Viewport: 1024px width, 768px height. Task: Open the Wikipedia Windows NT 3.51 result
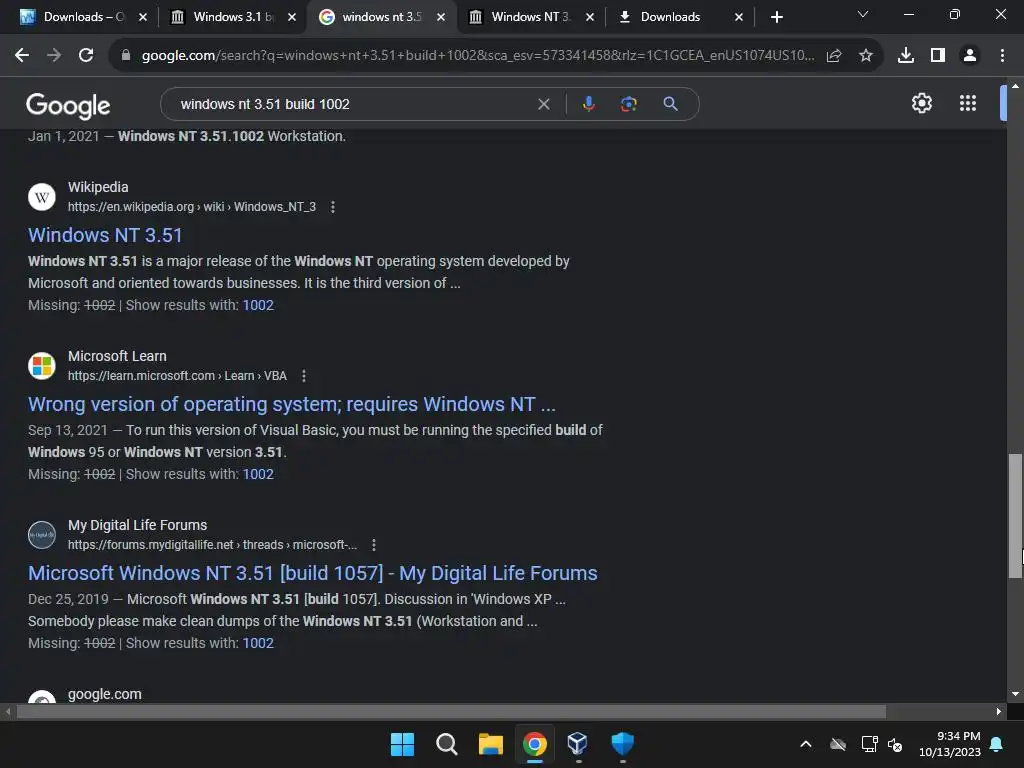pos(105,235)
